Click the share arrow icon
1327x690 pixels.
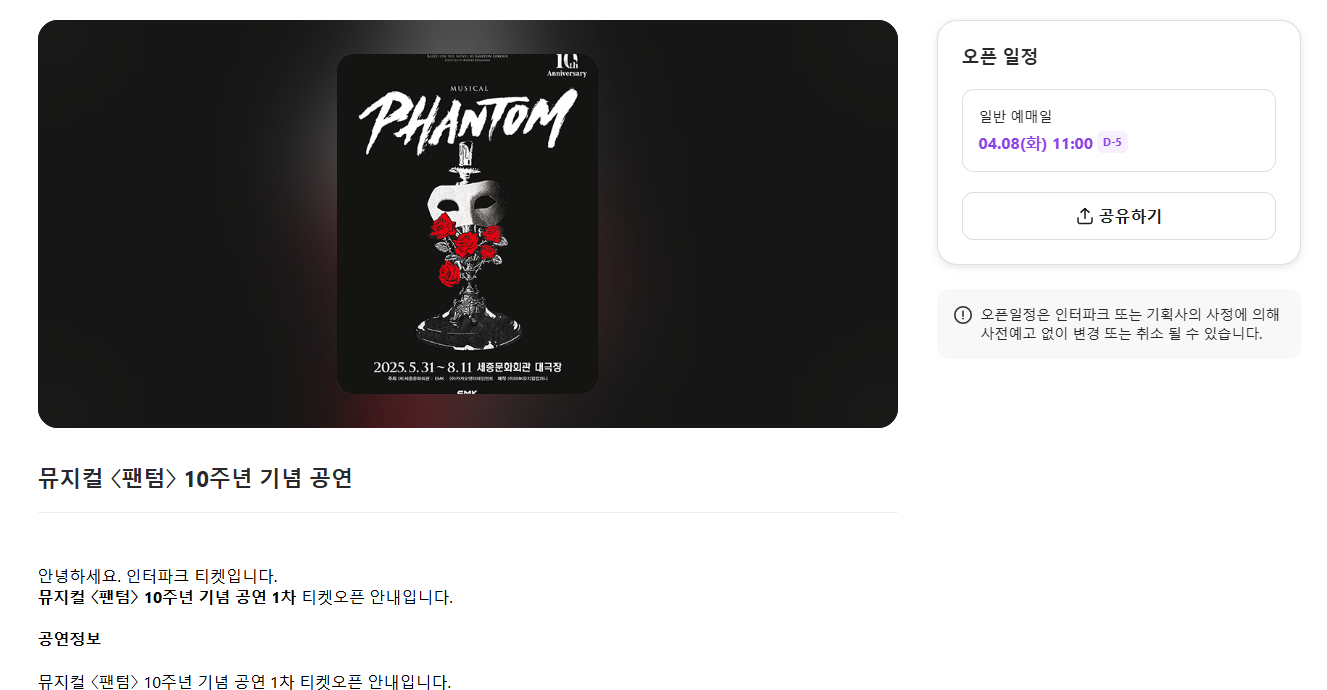(1084, 216)
